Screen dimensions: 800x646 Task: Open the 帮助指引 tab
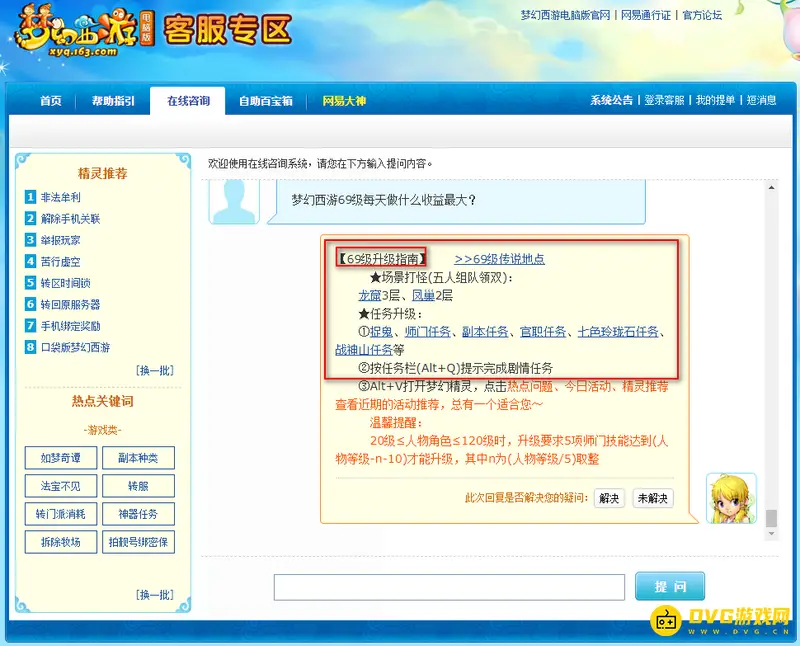[x=113, y=101]
